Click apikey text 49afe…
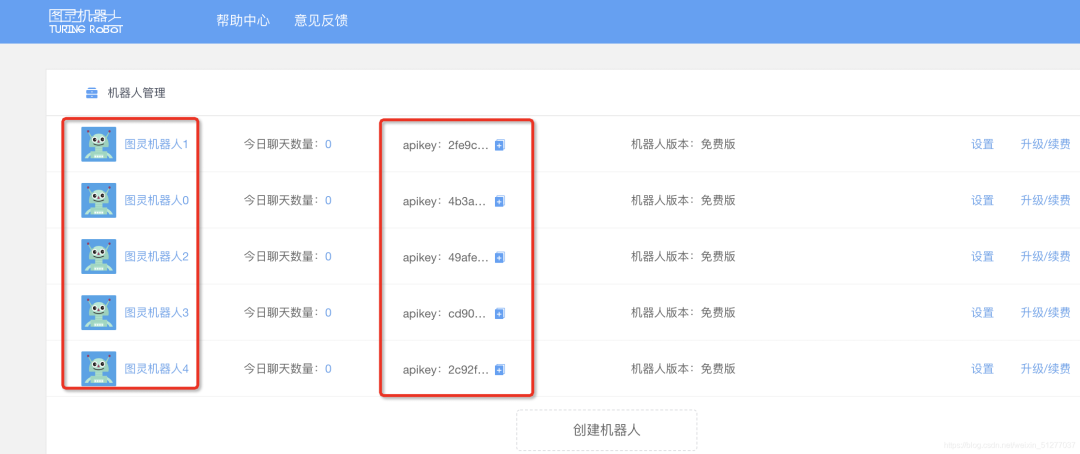1080x454 pixels. [468, 257]
